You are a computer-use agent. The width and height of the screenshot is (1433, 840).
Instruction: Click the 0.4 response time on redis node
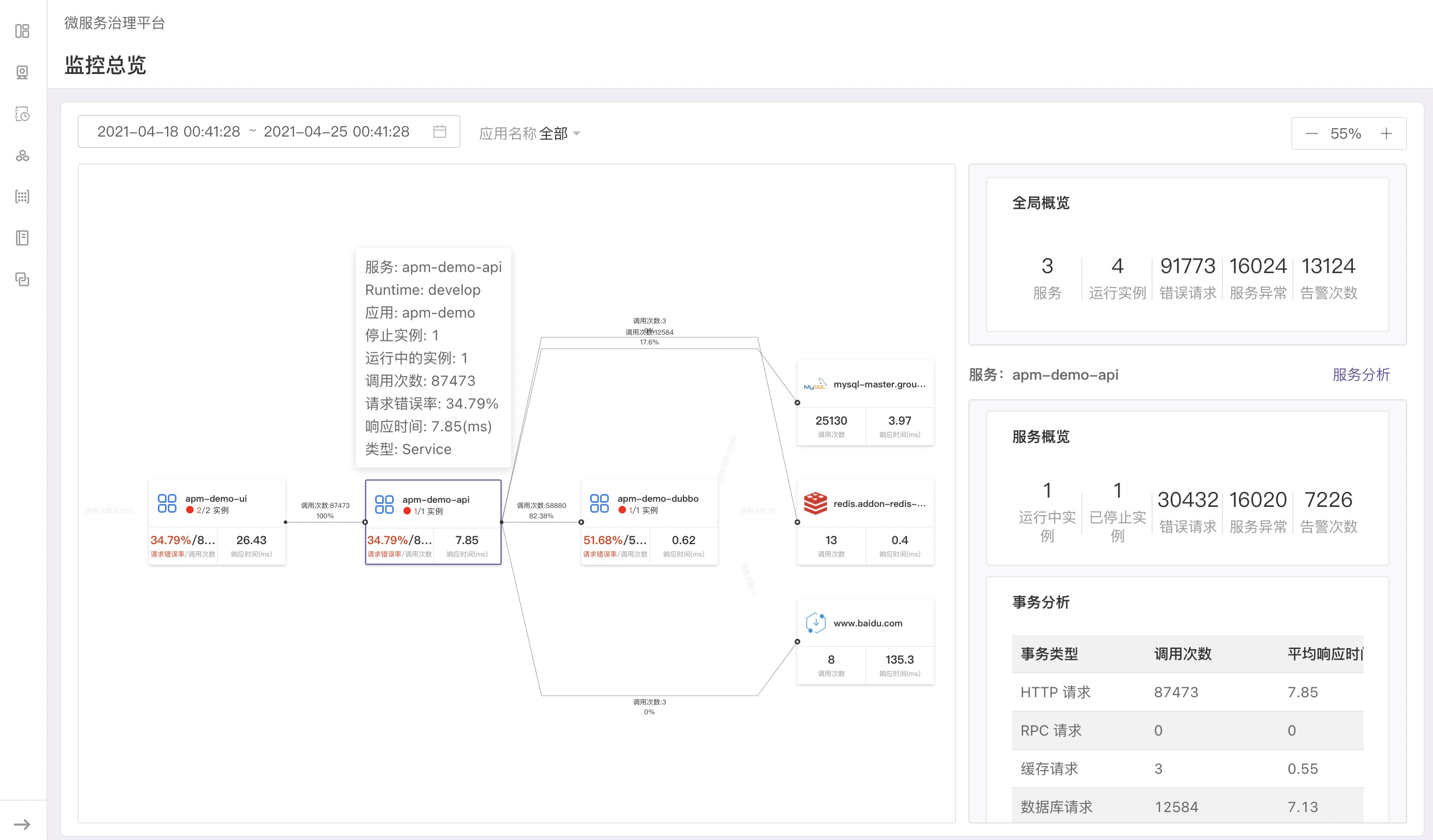(900, 539)
